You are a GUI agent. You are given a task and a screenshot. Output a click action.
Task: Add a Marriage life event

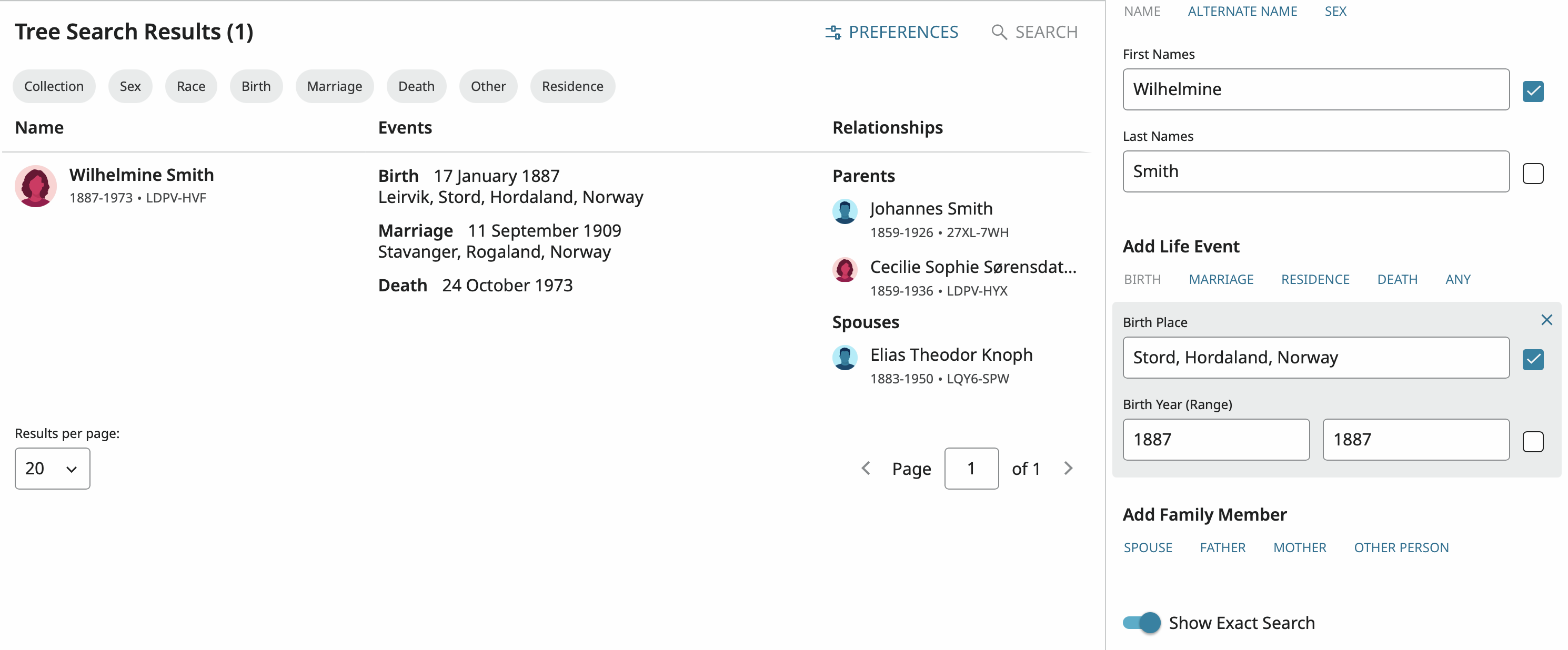click(1221, 279)
